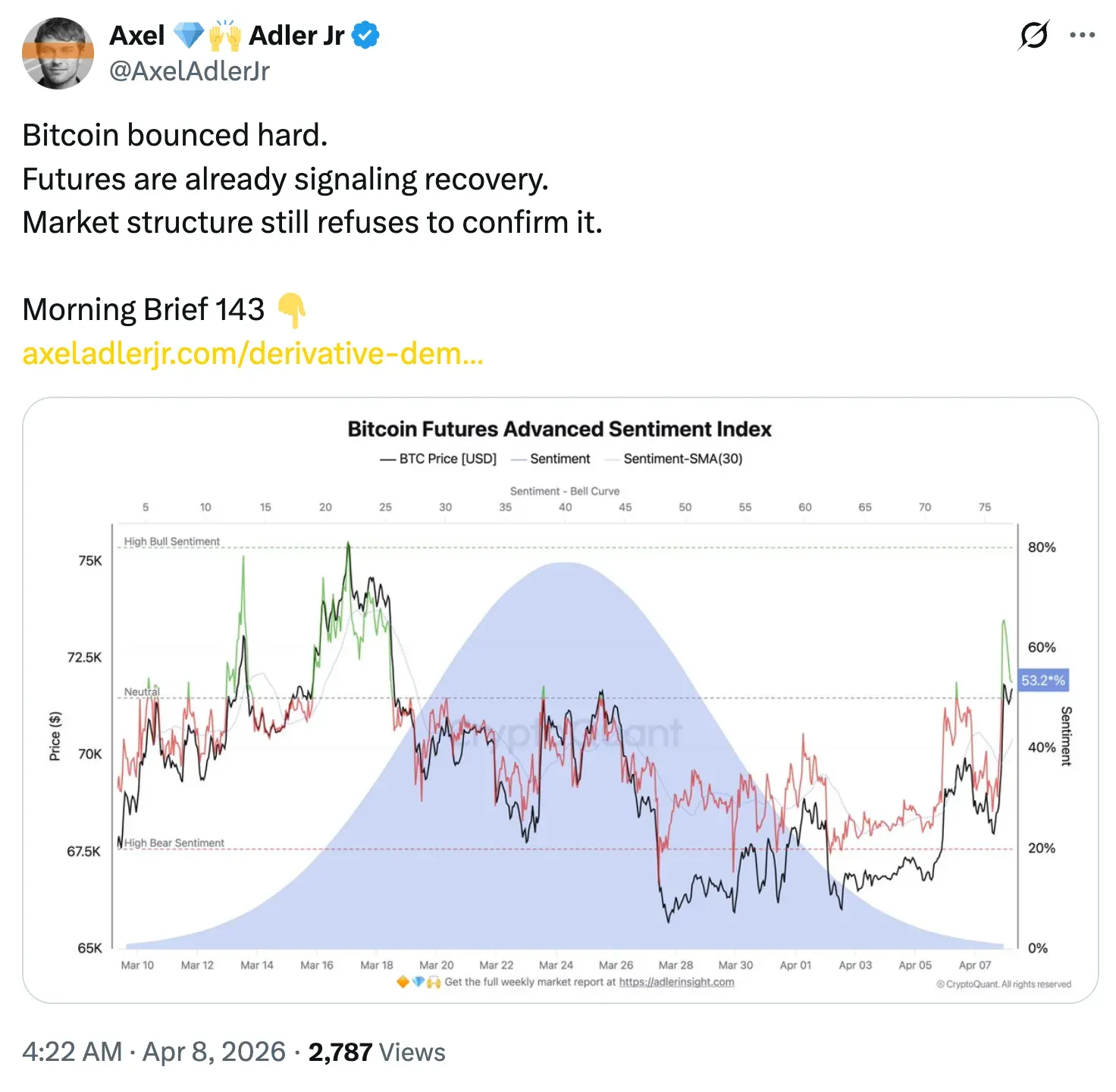Click the @AxelAdlerJr handle
Screen dimensions: 1116x1092
tap(190, 71)
